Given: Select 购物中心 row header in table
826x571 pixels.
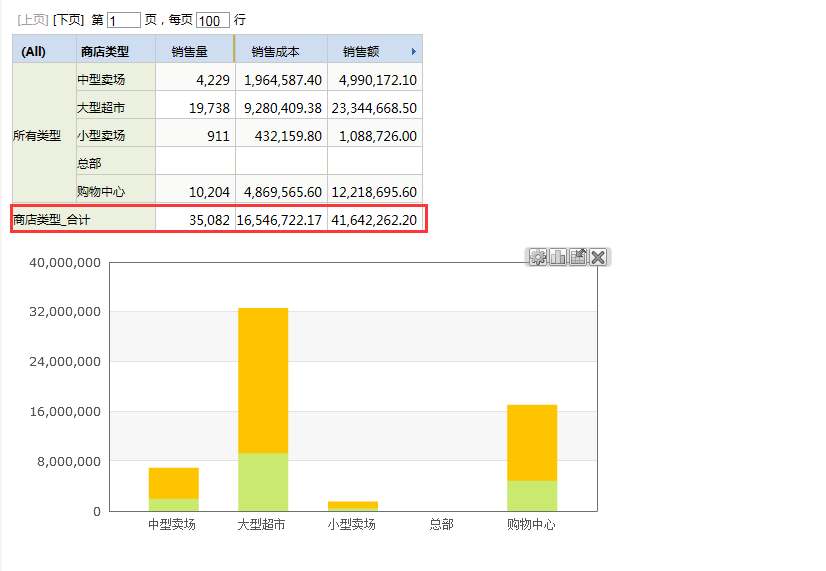Looking at the screenshot, I should click(x=116, y=189).
